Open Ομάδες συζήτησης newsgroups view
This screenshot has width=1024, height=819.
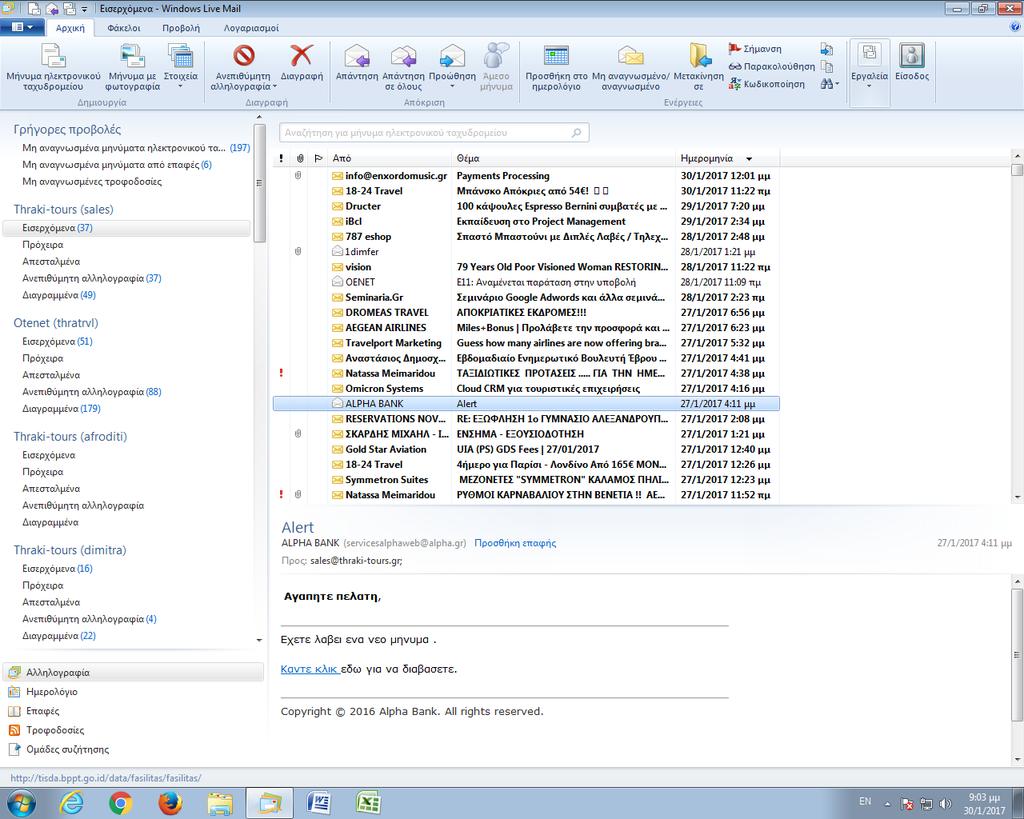(x=67, y=749)
